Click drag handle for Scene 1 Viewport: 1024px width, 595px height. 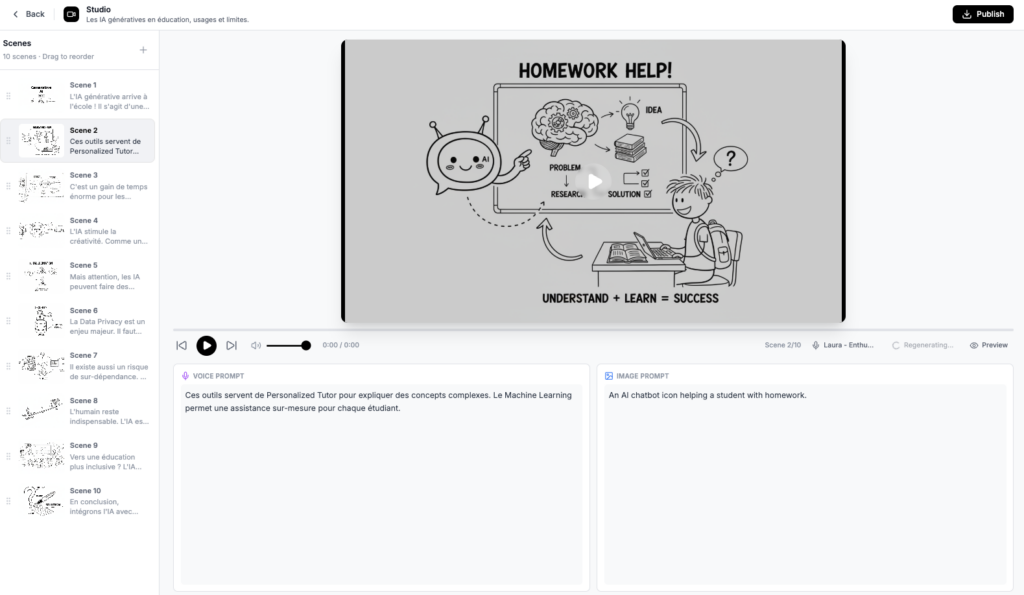point(9,96)
